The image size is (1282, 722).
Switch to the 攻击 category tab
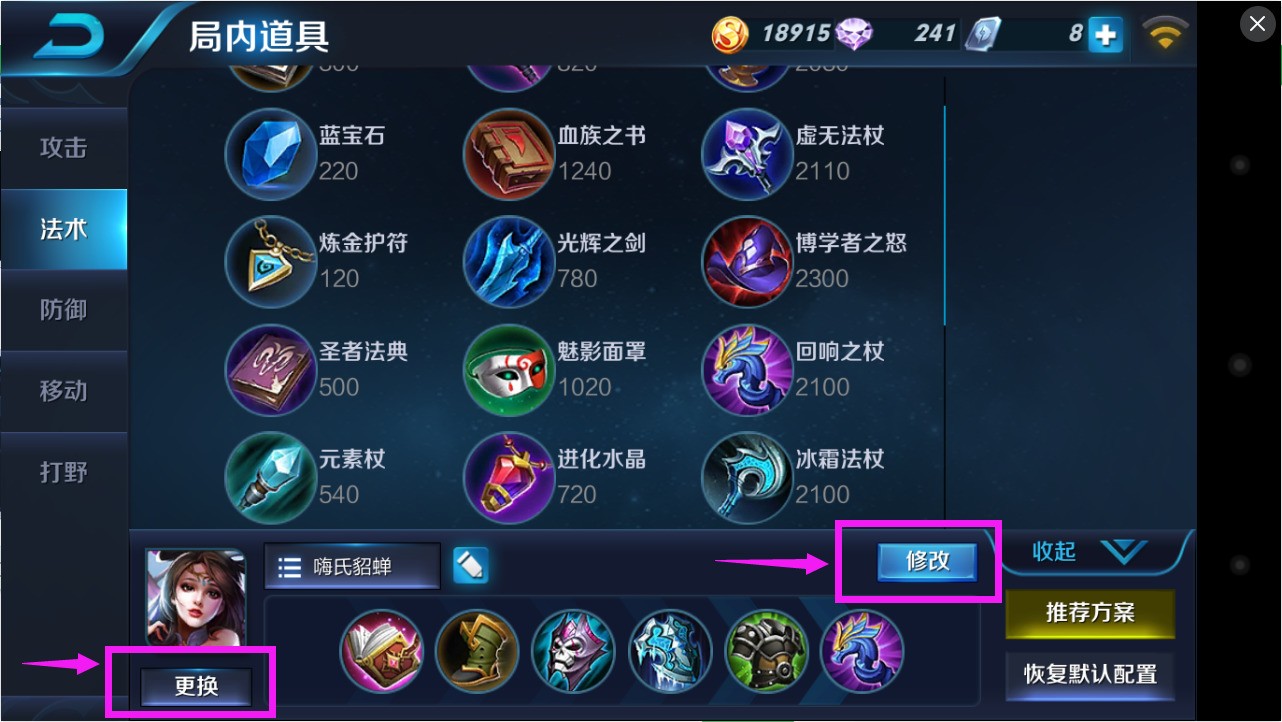tap(64, 148)
